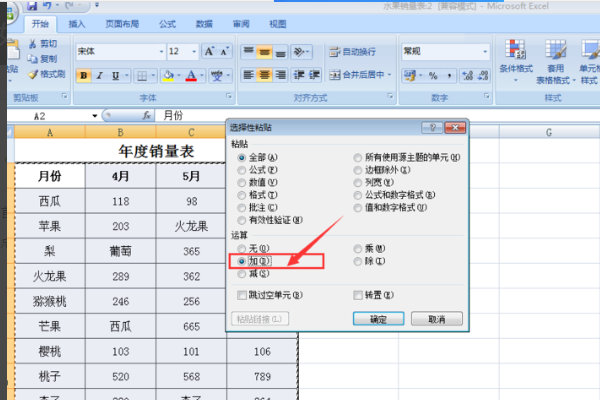600x400 pixels.
Task: Decrease font size with small A
Action: click(x=225, y=51)
